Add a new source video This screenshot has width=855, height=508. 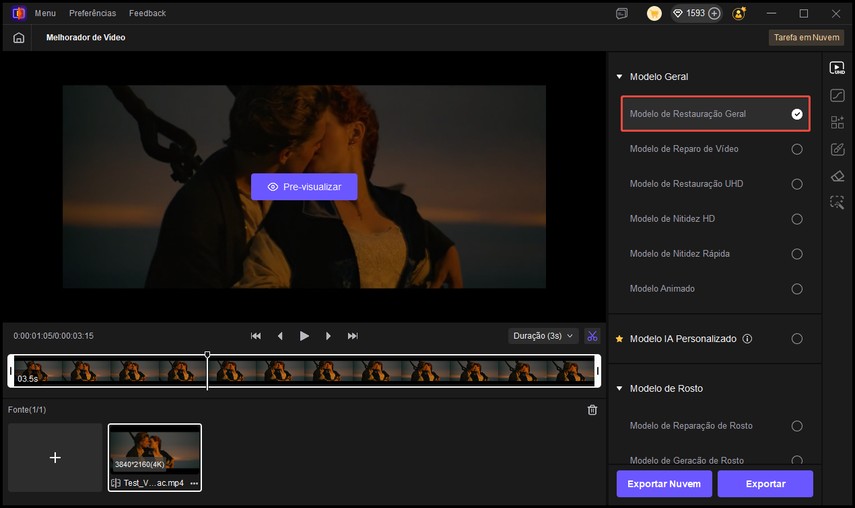55,457
